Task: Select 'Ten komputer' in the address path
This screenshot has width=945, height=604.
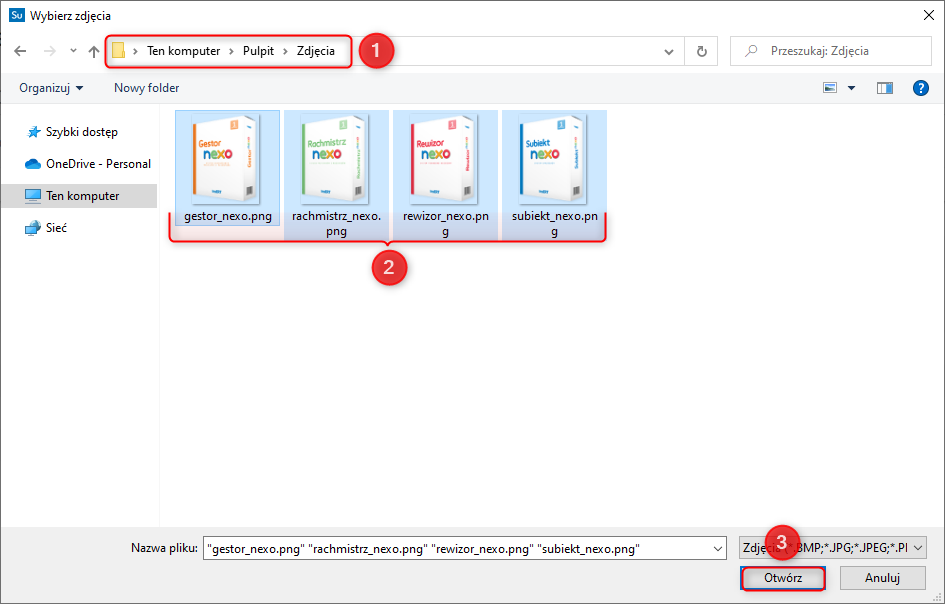Action: point(183,51)
